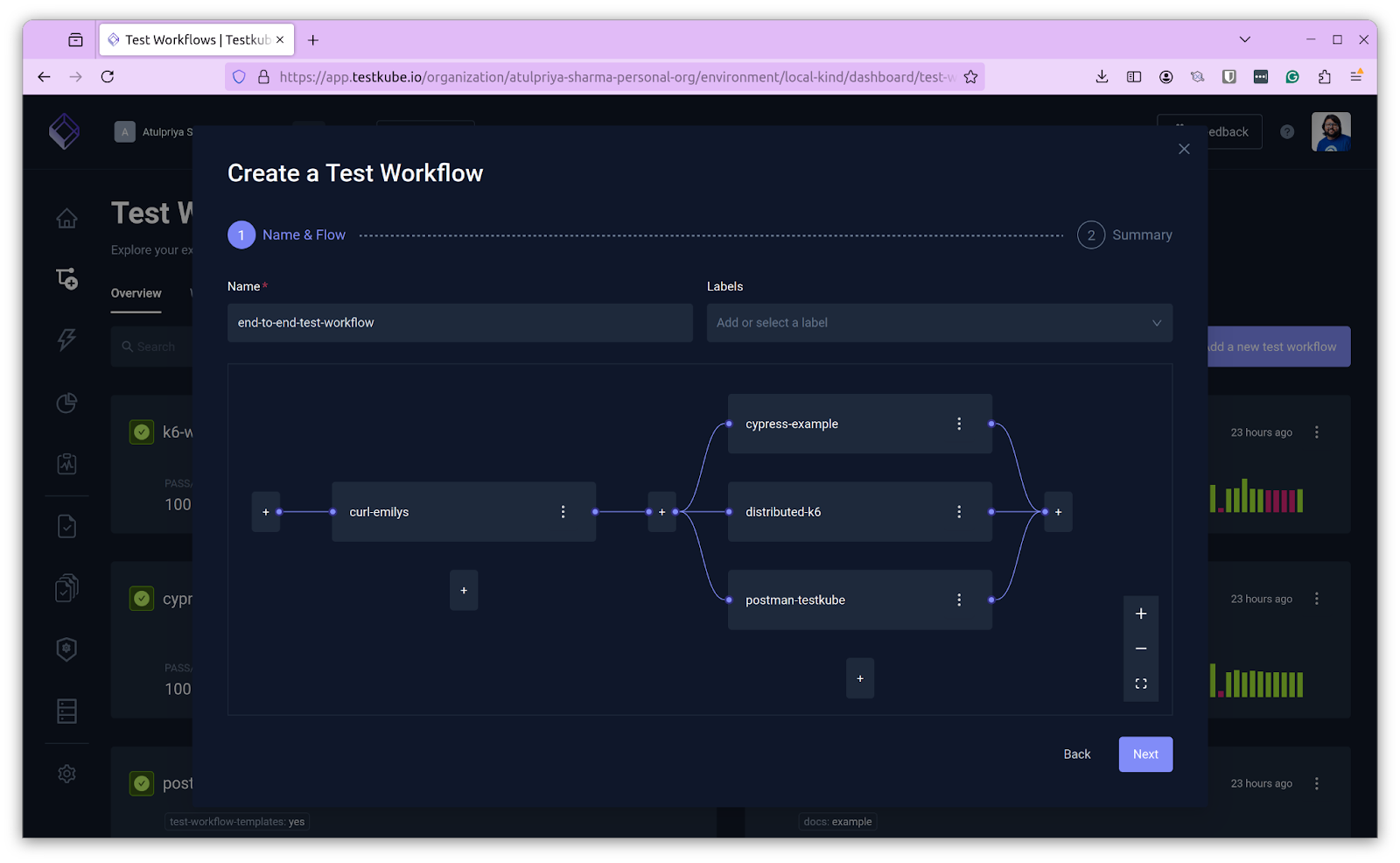Viewport: 1400px width, 863px height.
Task: Open the user profile avatar
Action: [x=1331, y=132]
